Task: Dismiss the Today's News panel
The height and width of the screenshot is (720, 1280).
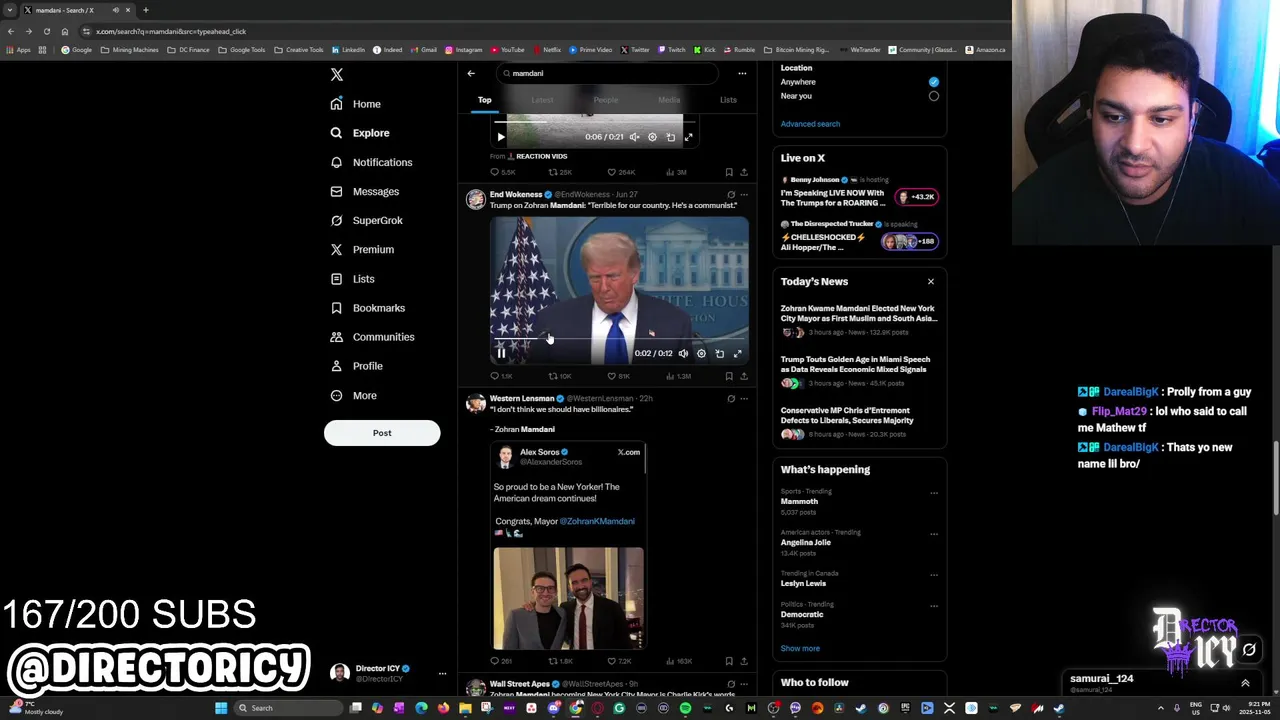Action: tap(931, 281)
